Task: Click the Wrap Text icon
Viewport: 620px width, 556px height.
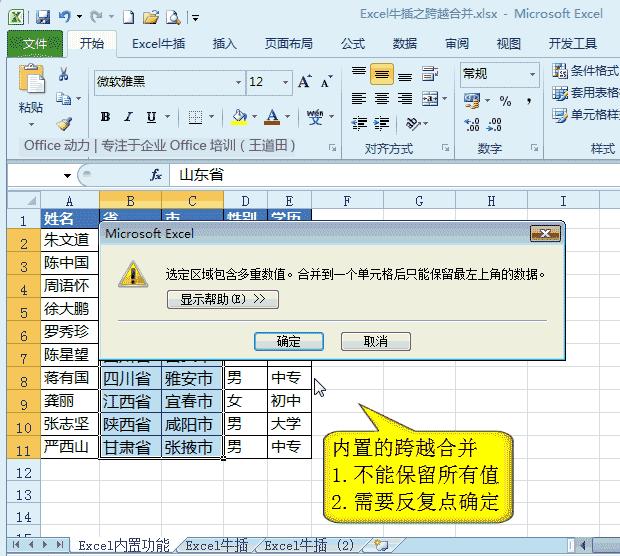Action: pos(430,74)
